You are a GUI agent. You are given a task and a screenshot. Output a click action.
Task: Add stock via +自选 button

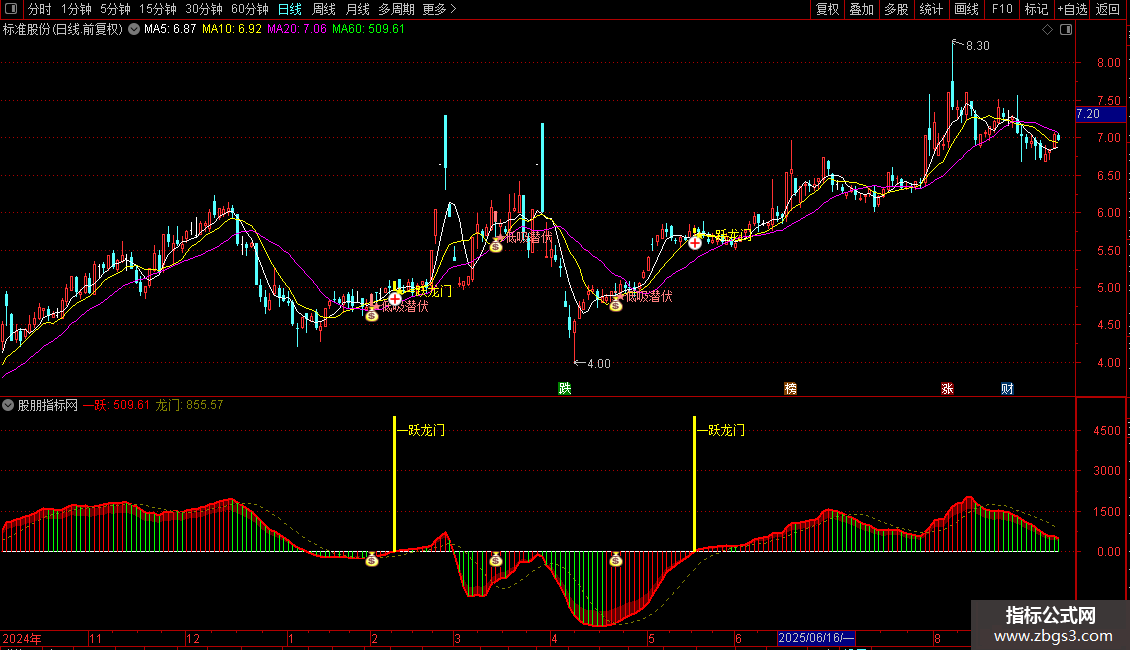coord(1072,9)
